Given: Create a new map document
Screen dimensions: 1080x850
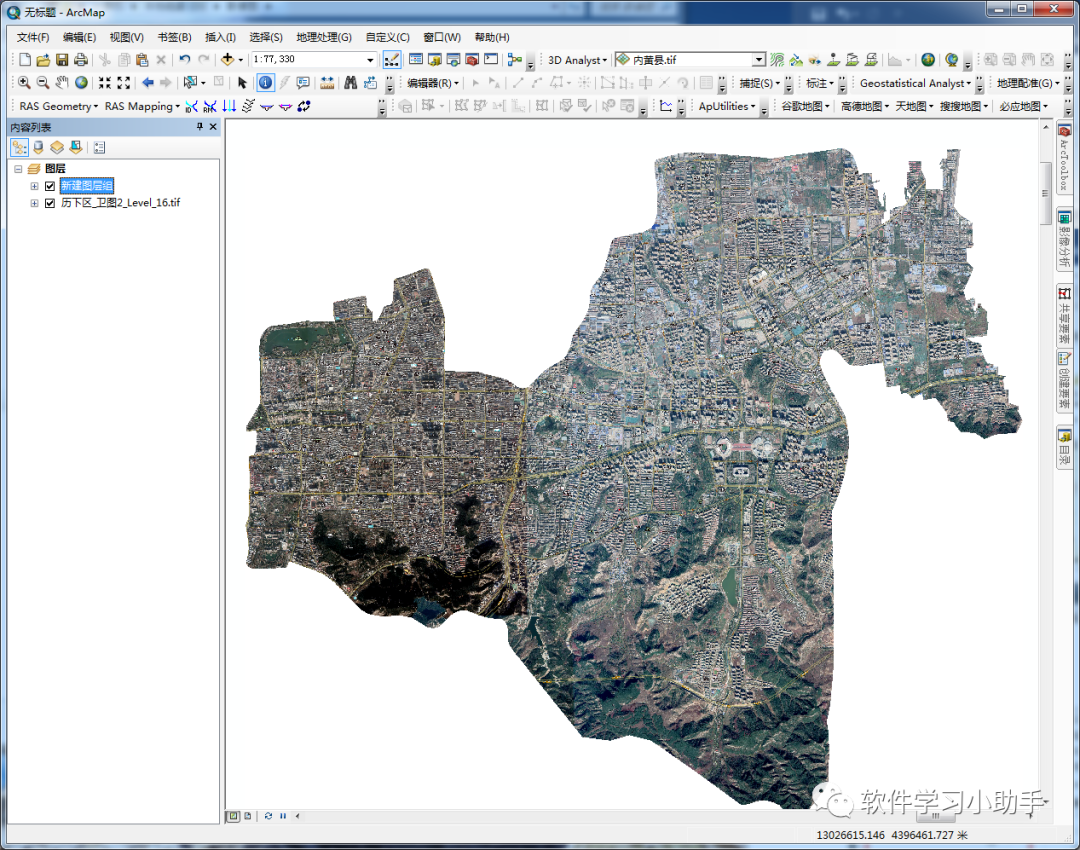Looking at the screenshot, I should coord(25,60).
